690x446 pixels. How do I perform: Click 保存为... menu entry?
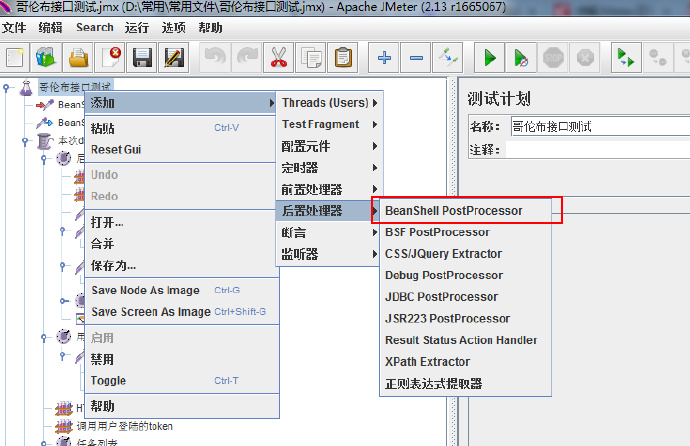pos(181,265)
